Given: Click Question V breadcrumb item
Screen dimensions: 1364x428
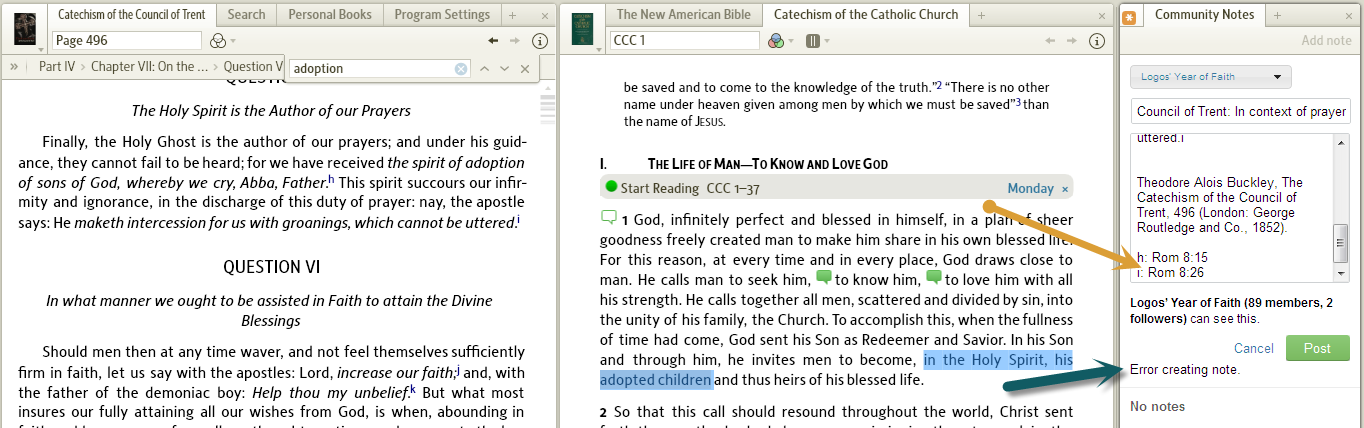Looking at the screenshot, I should (254, 67).
